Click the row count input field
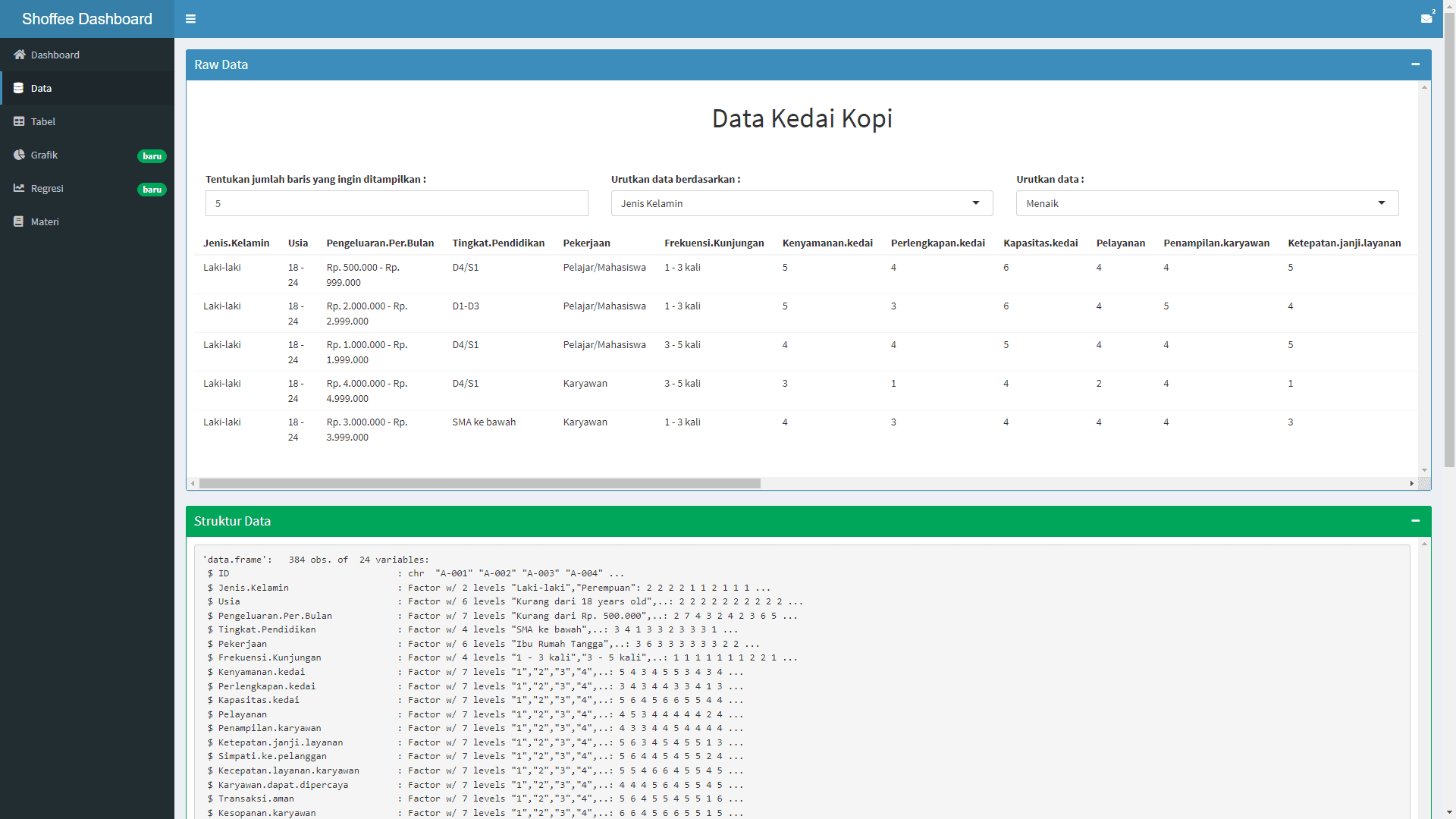 397,203
